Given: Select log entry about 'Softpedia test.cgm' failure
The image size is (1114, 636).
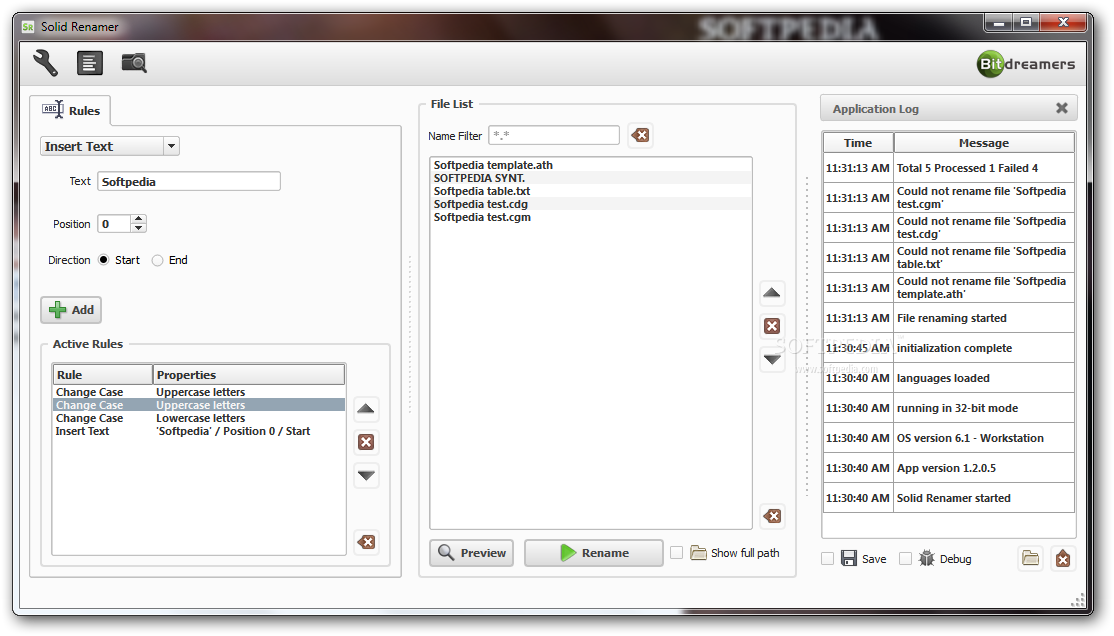Looking at the screenshot, I should pos(948,198).
